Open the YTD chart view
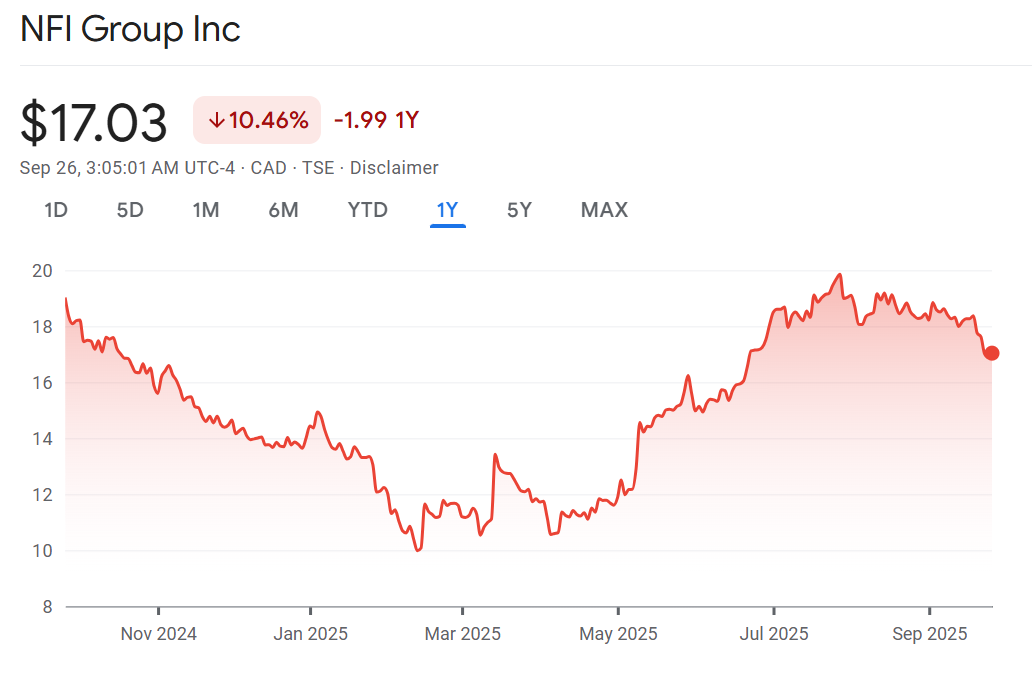Screen dimensions: 1032x673 [x=367, y=210]
